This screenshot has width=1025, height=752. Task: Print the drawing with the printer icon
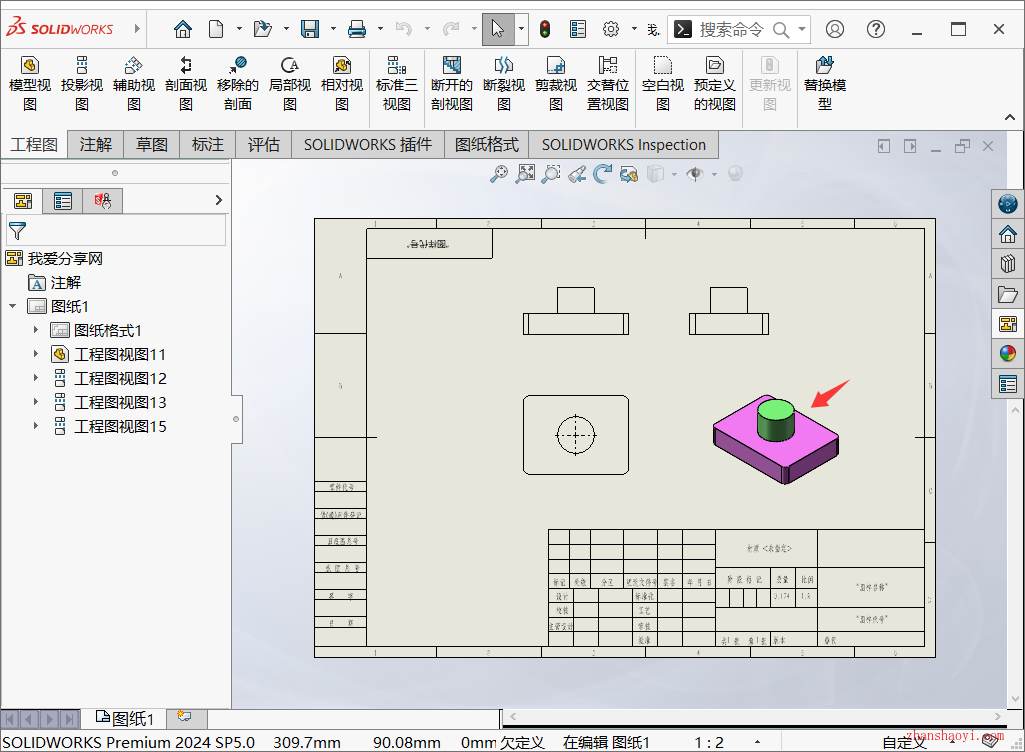[x=357, y=29]
